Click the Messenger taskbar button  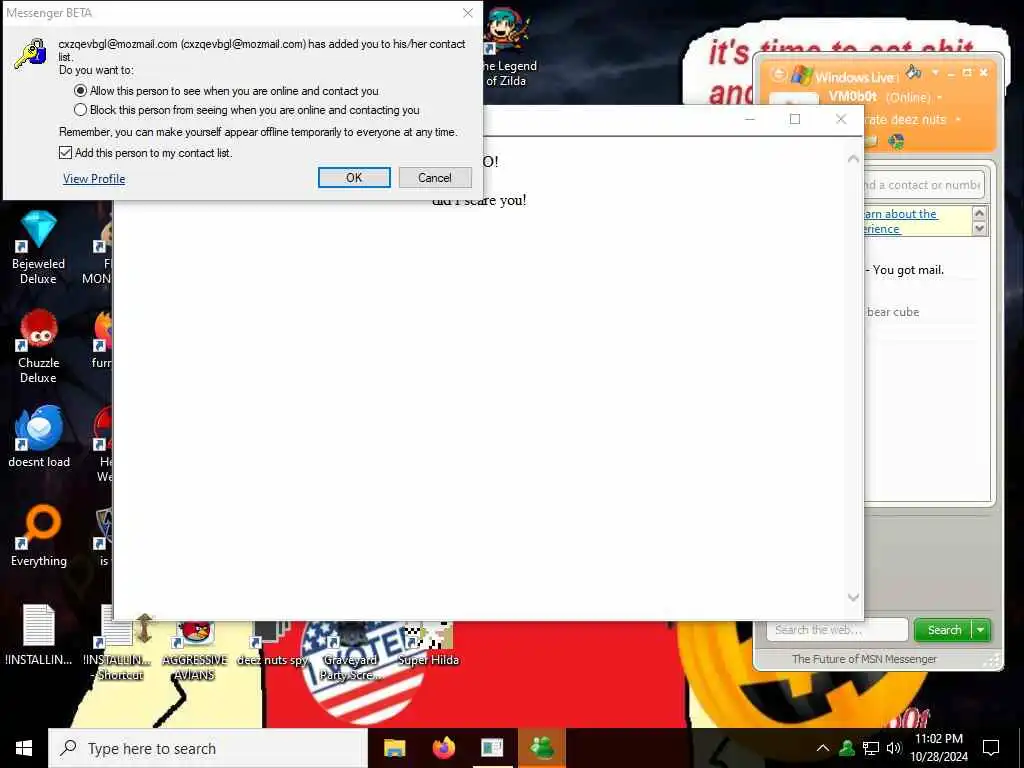tap(542, 748)
